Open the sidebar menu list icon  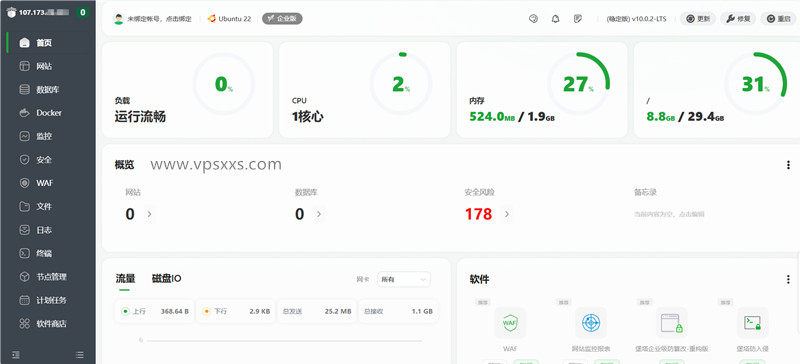79,354
